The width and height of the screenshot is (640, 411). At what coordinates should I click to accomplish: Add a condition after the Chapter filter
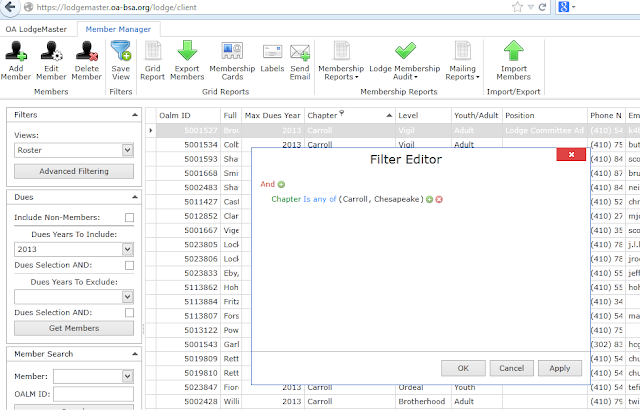point(429,200)
